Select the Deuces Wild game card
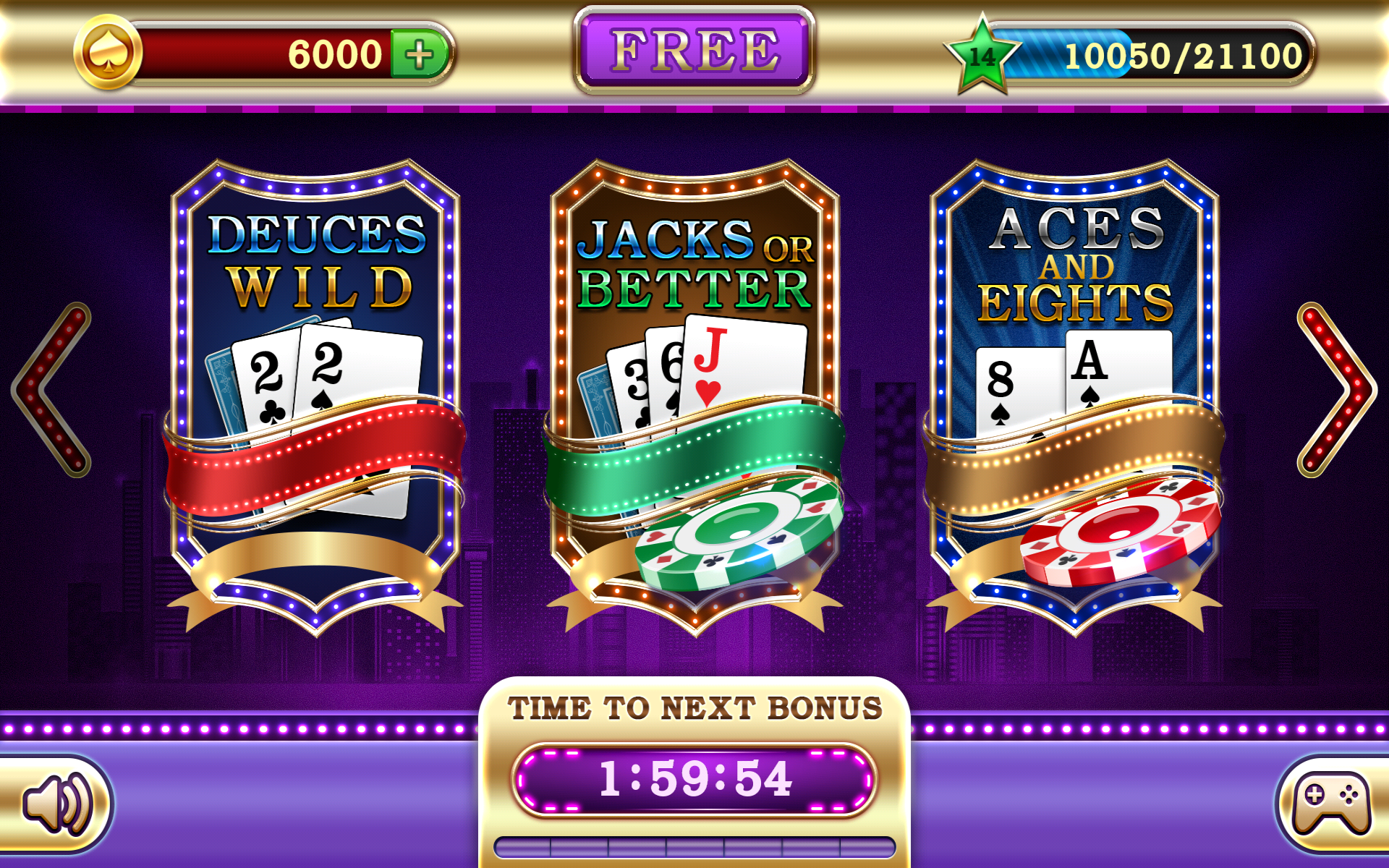The height and width of the screenshot is (868, 1389). tap(315, 397)
